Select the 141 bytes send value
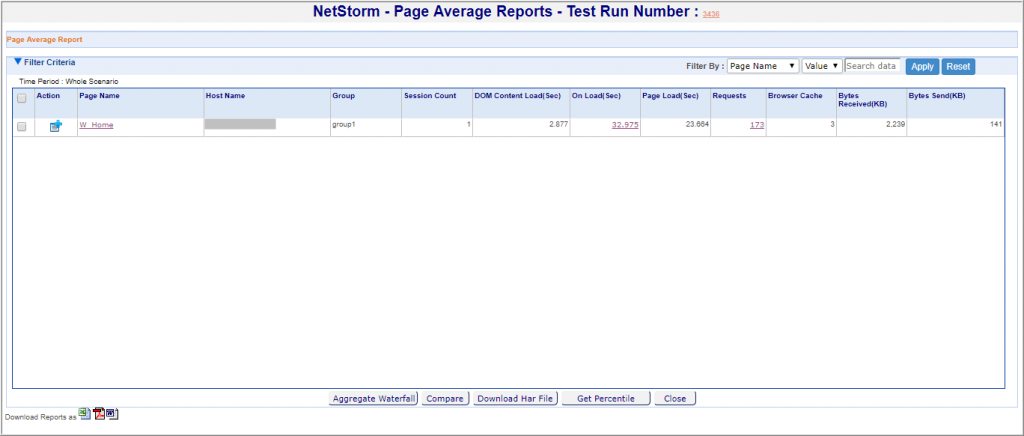Screen dimensions: 1024x436 pyautogui.click(x=996, y=124)
